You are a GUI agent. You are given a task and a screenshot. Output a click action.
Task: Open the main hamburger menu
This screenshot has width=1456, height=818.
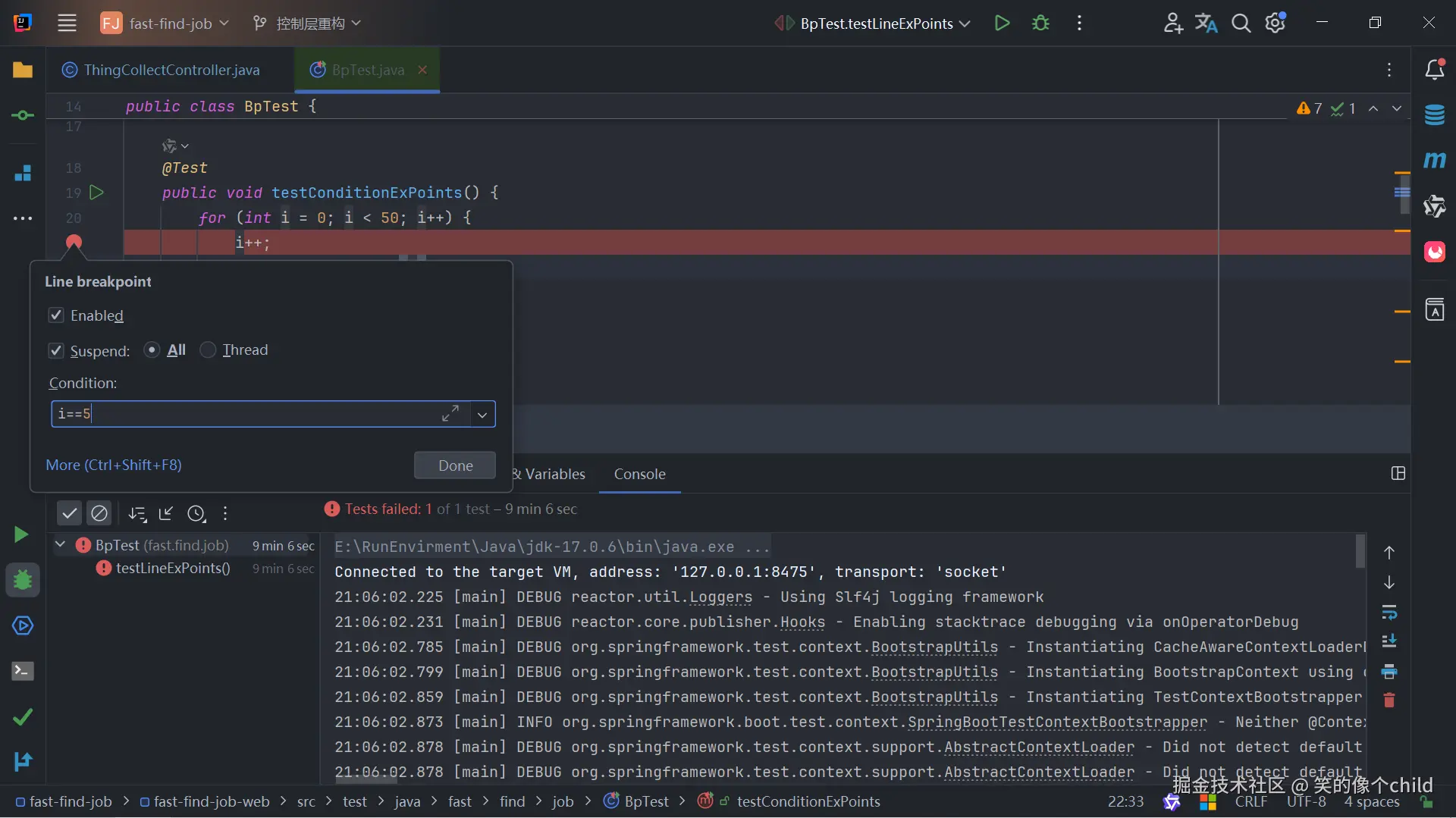coord(67,23)
